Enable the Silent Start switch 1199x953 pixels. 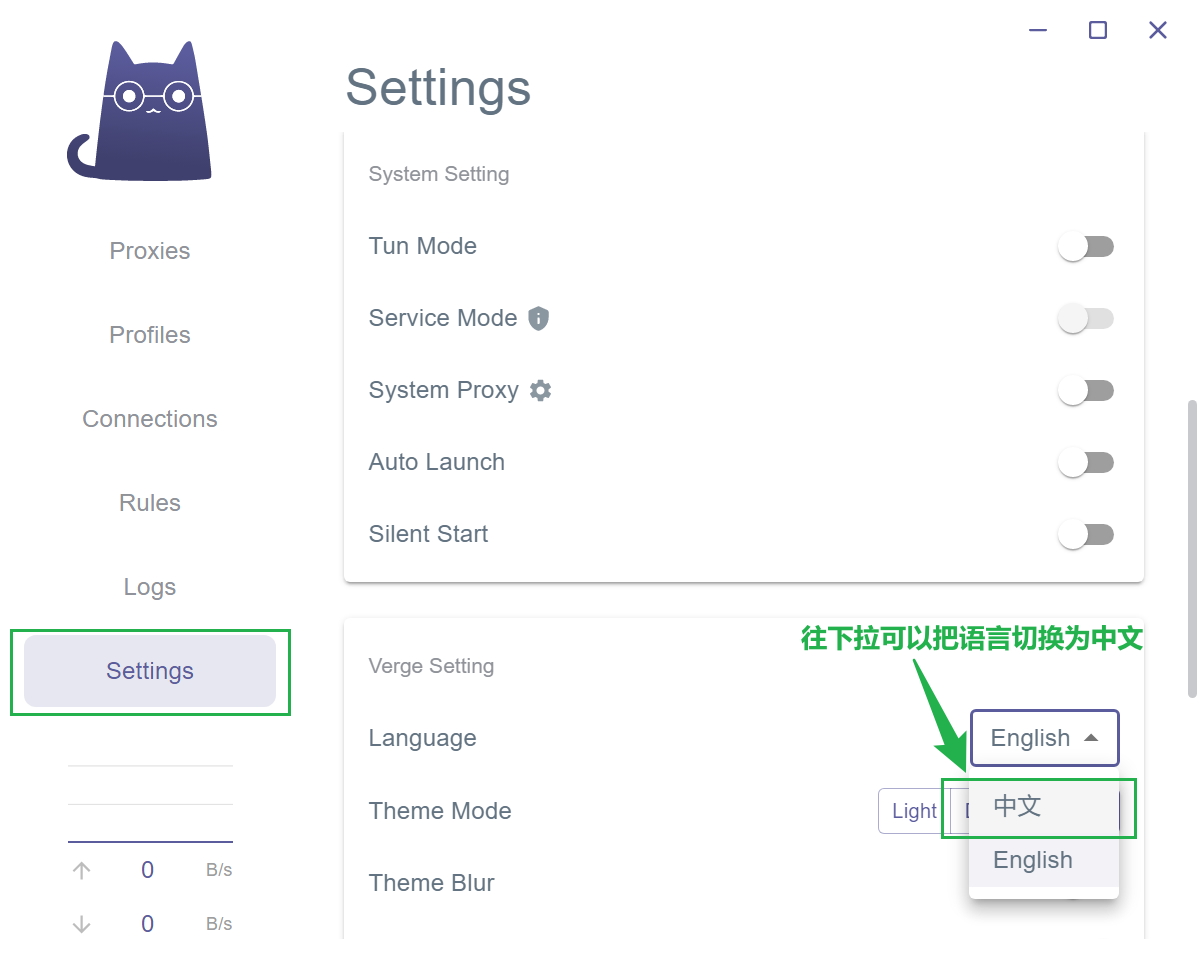tap(1085, 535)
